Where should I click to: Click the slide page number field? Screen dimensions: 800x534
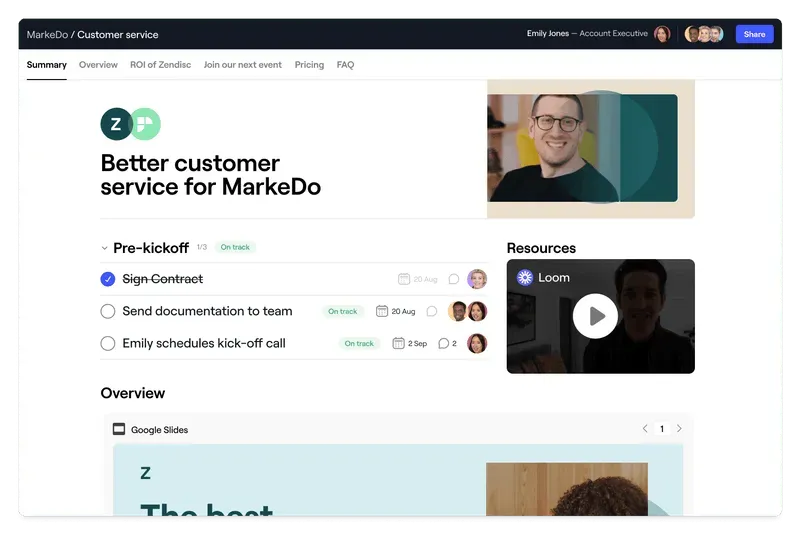pyautogui.click(x=662, y=428)
